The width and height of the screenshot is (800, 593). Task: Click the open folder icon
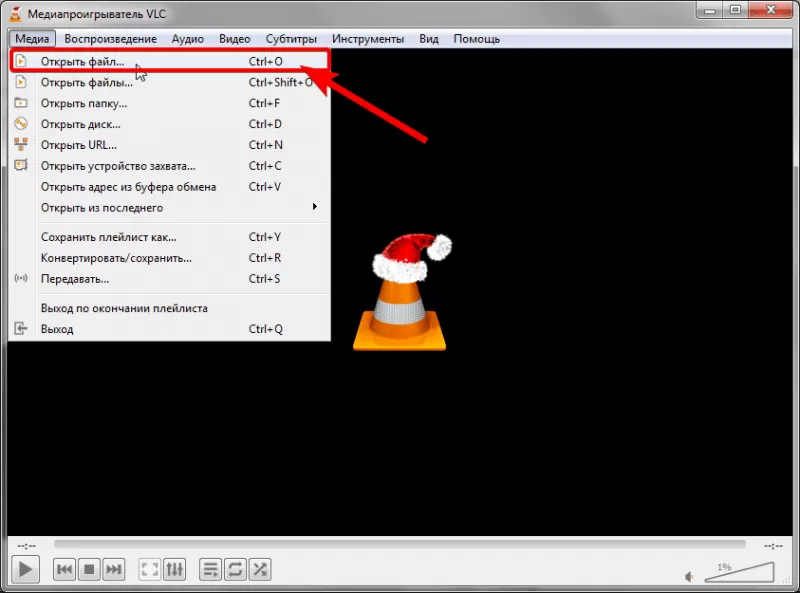pyautogui.click(x=20, y=102)
